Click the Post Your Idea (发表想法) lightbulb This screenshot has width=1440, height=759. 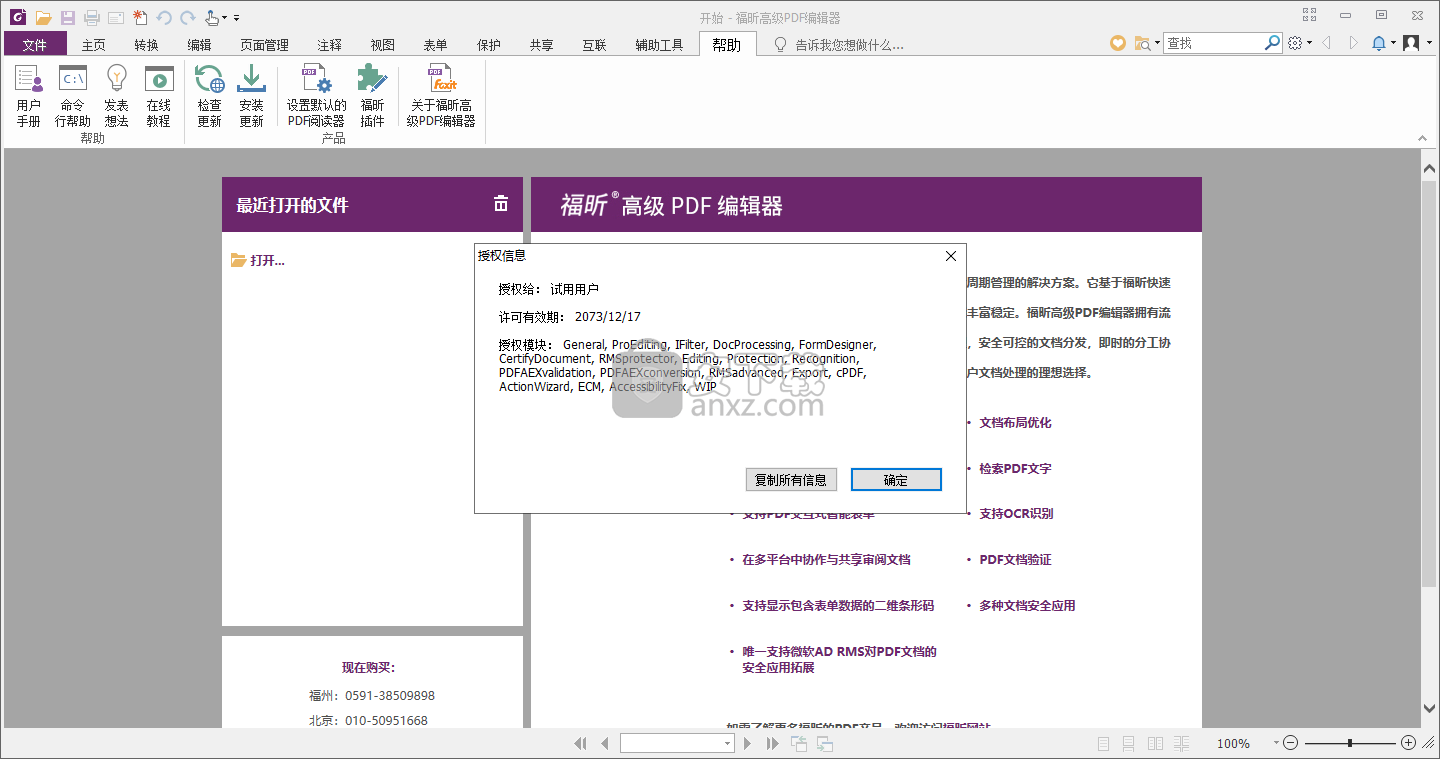pyautogui.click(x=117, y=96)
